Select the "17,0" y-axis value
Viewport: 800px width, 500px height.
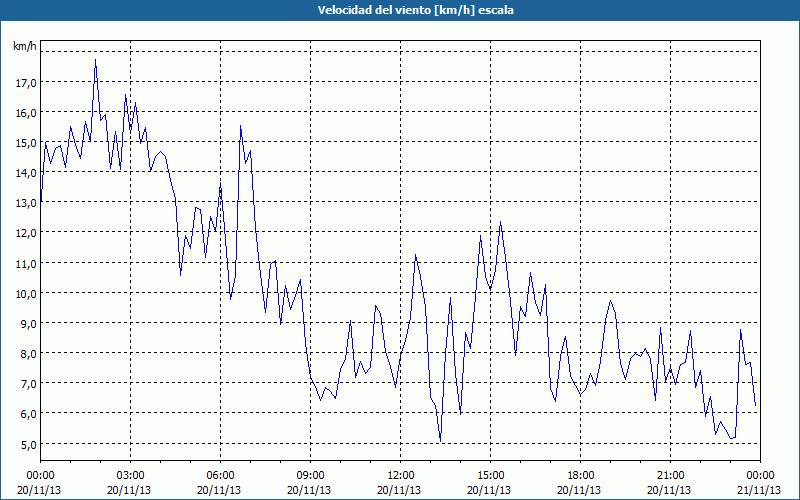click(x=26, y=83)
